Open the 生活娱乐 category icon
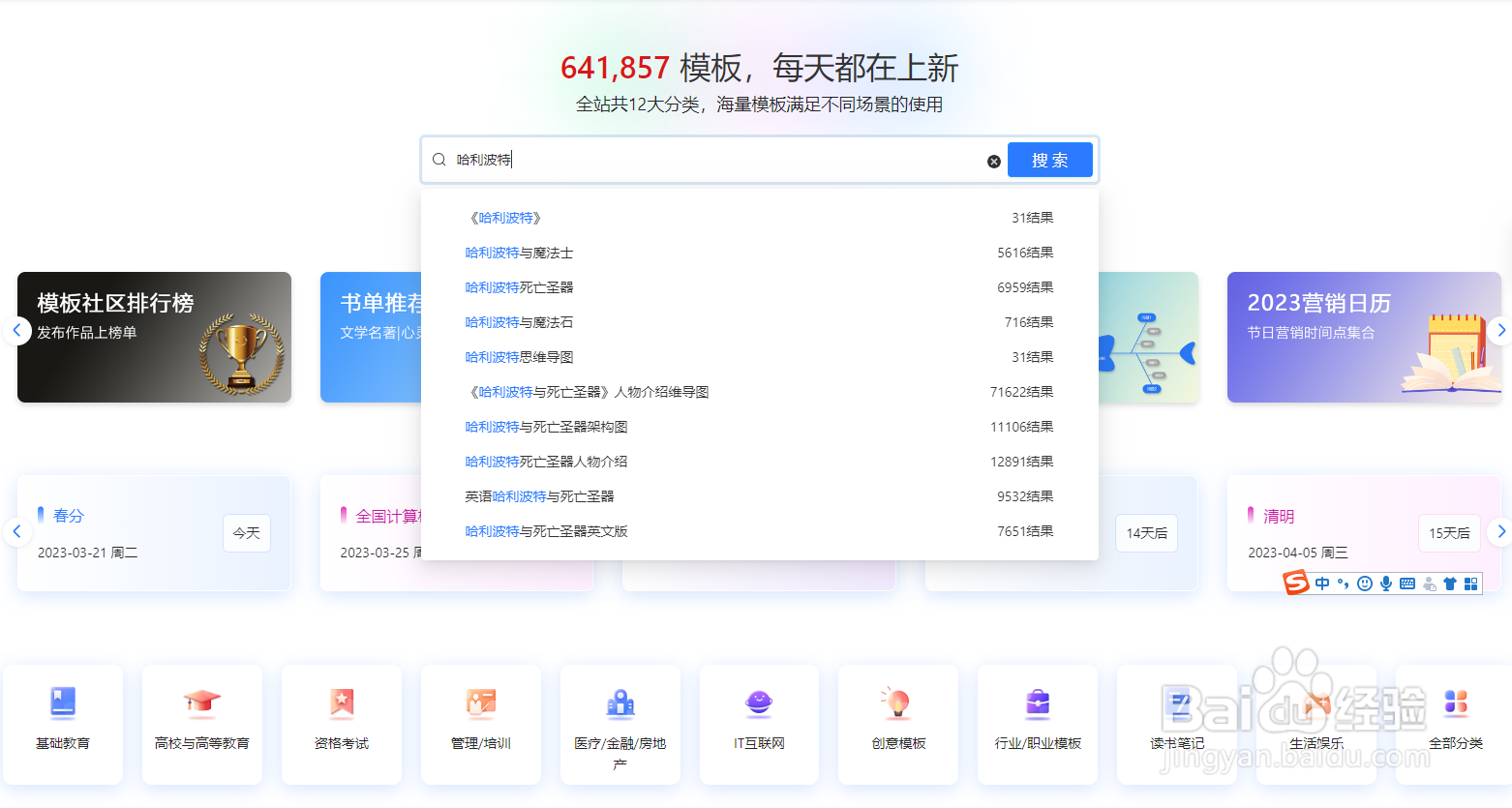The height and width of the screenshot is (808, 1512). tap(1316, 703)
